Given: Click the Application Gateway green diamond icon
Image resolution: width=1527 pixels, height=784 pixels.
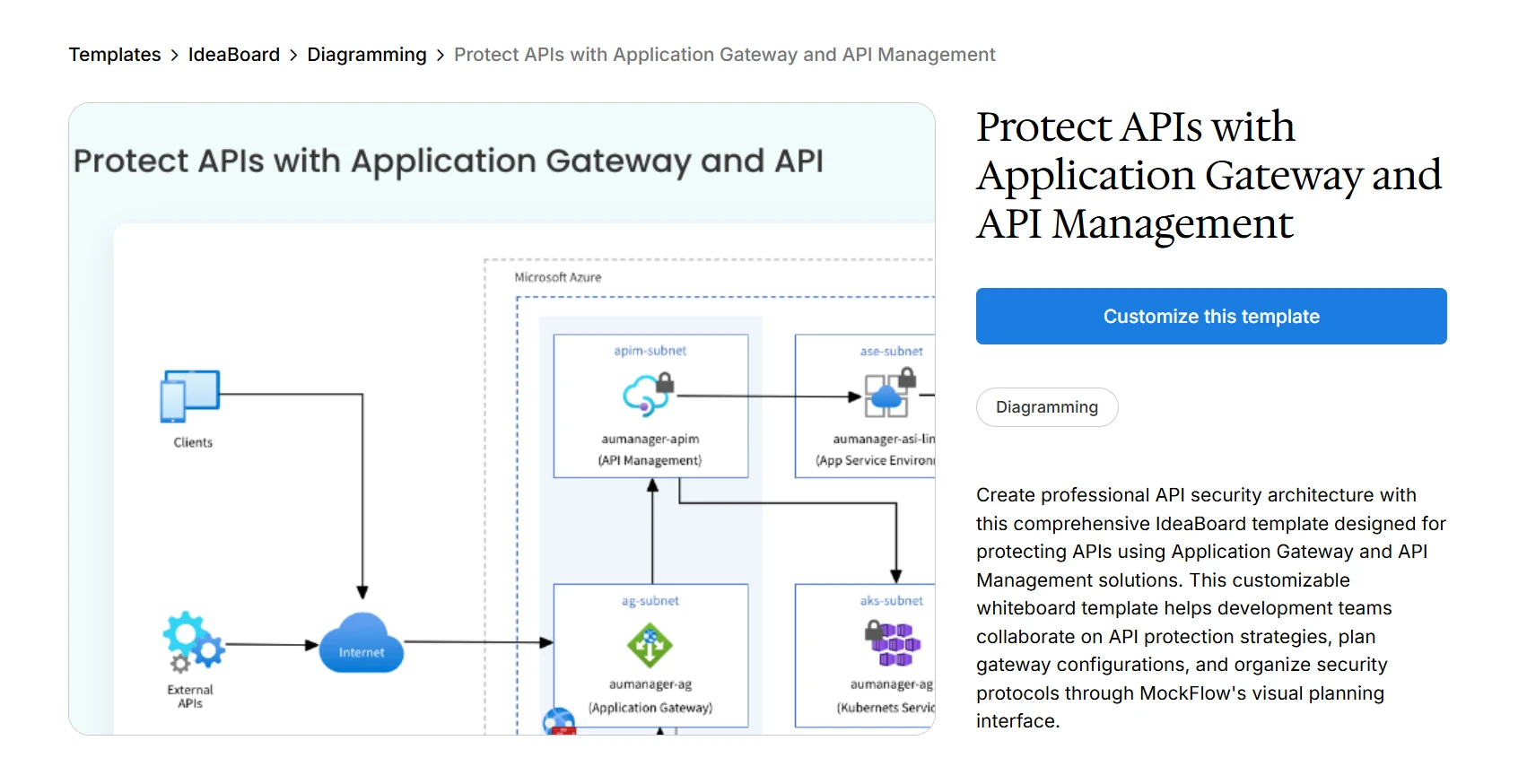Looking at the screenshot, I should coord(650,644).
